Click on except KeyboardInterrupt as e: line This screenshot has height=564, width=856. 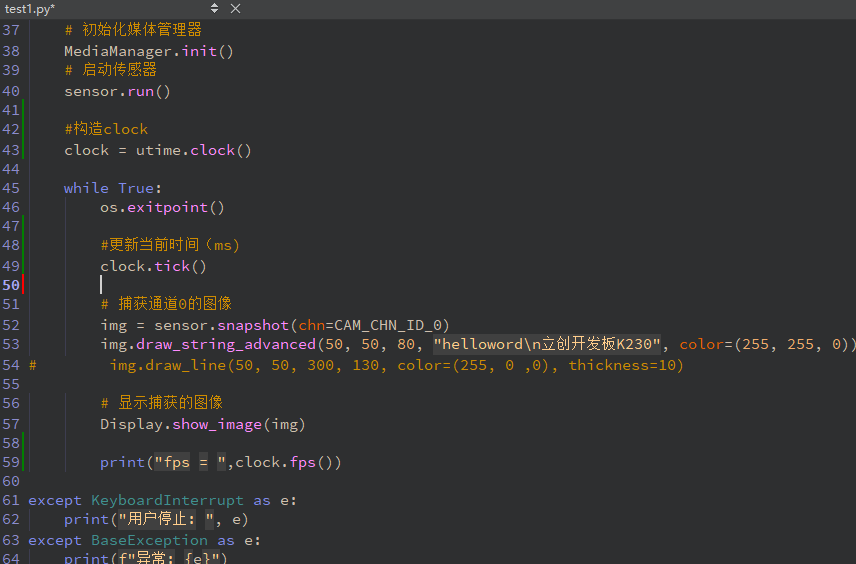click(162, 500)
